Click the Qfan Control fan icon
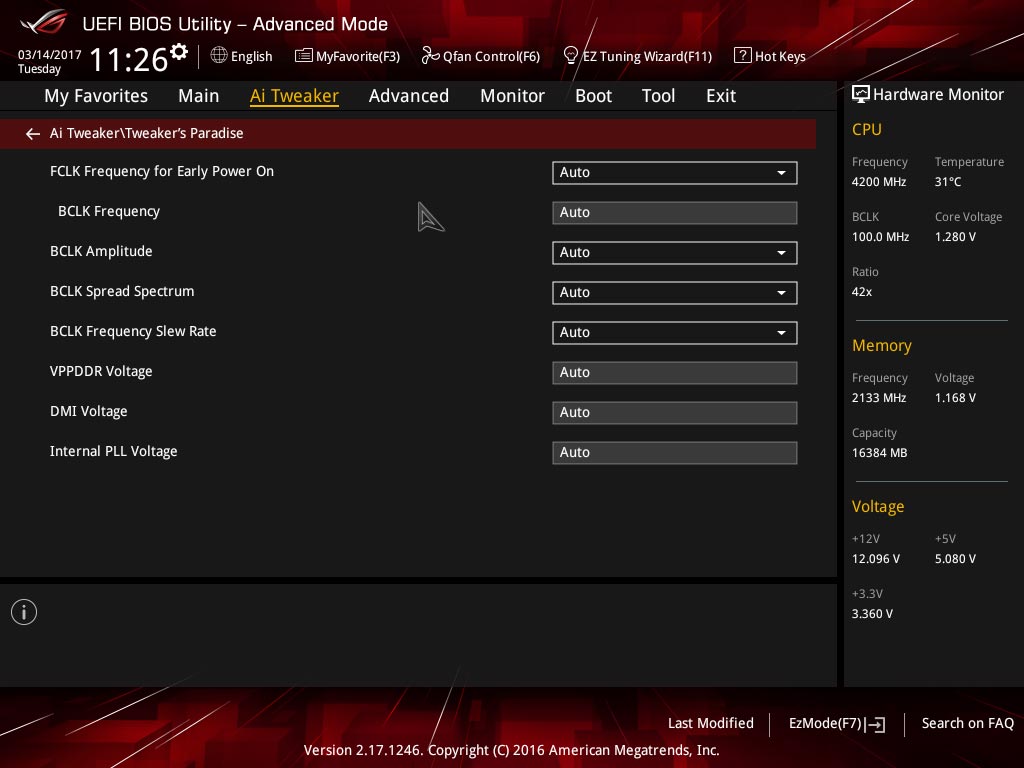Image resolution: width=1024 pixels, height=768 pixels. (430, 56)
